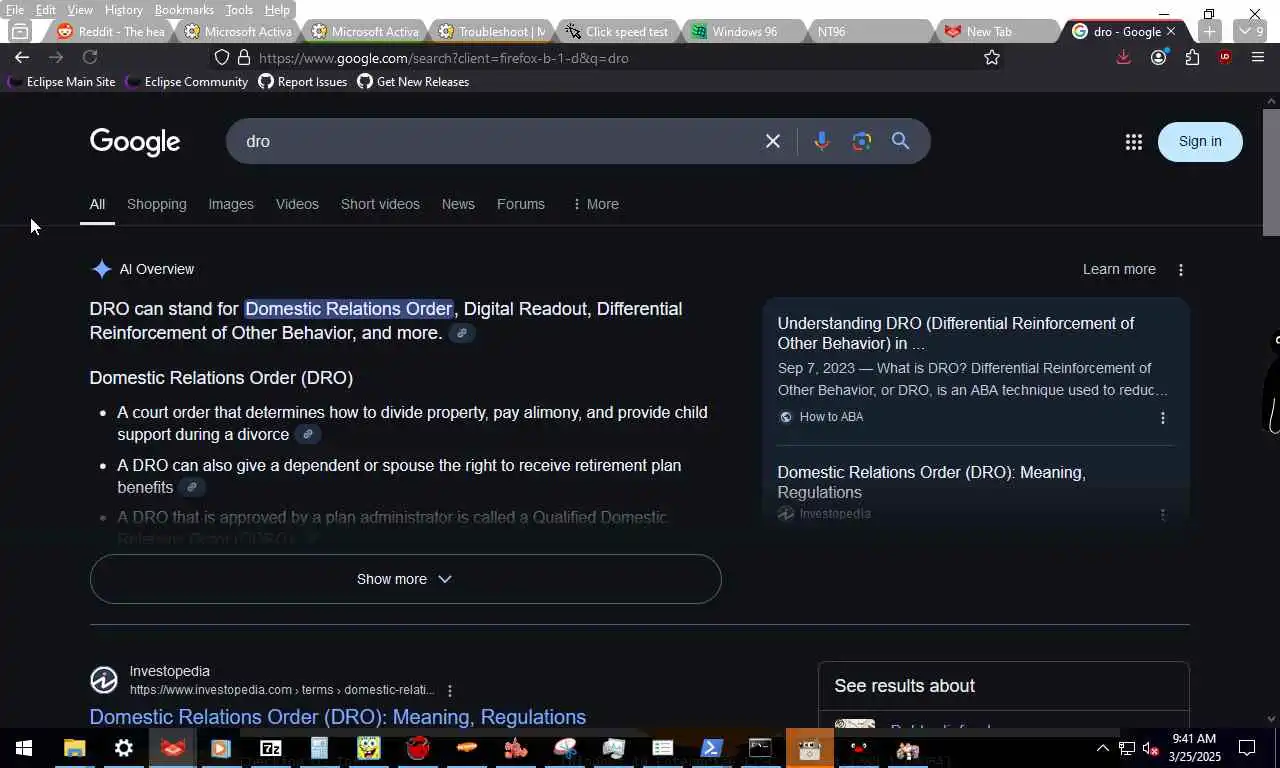Start a voice search with the microphone icon
Viewport: 1280px width, 768px height.
(x=821, y=141)
